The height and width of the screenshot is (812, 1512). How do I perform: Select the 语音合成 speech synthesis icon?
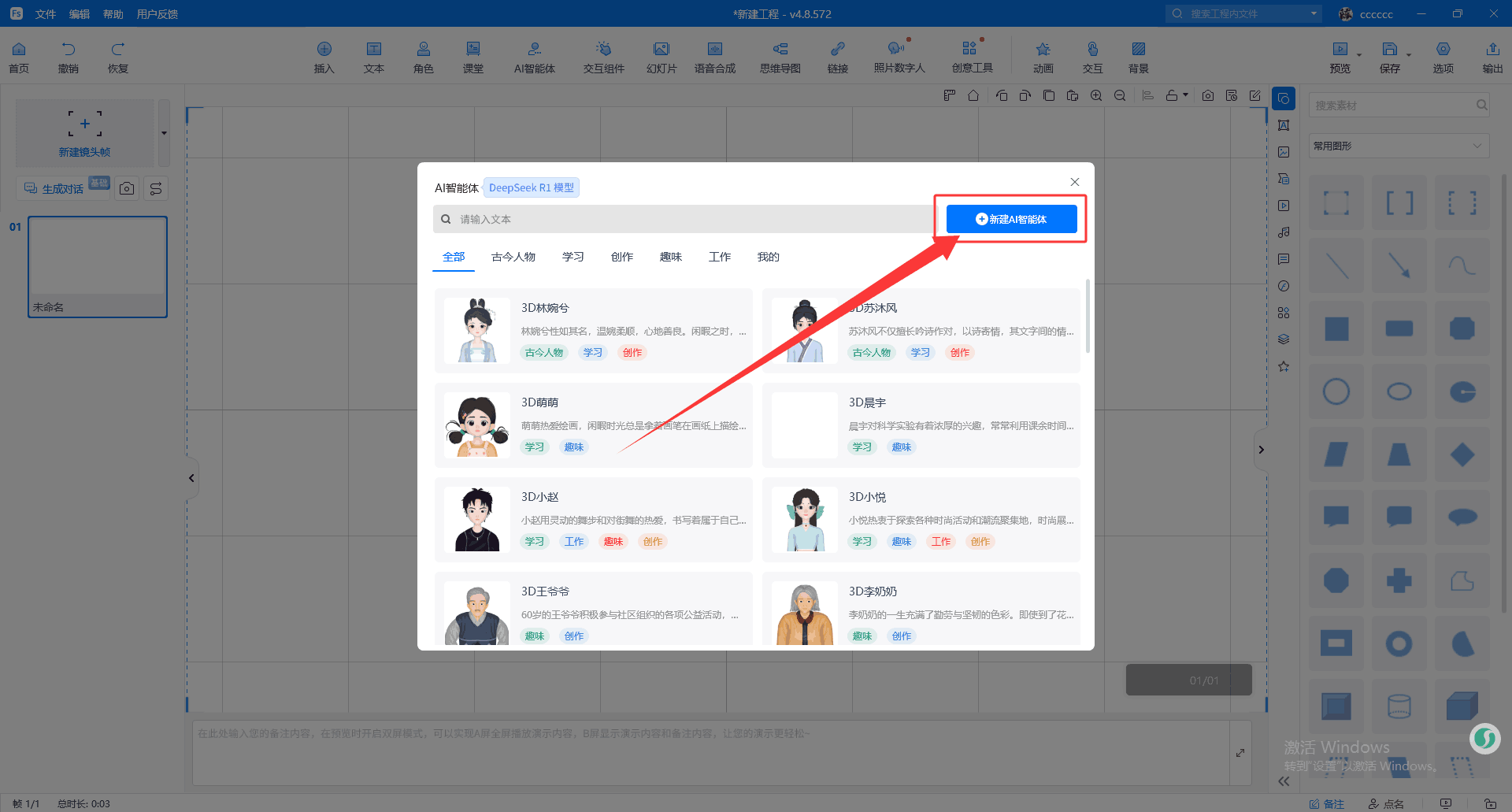[714, 57]
